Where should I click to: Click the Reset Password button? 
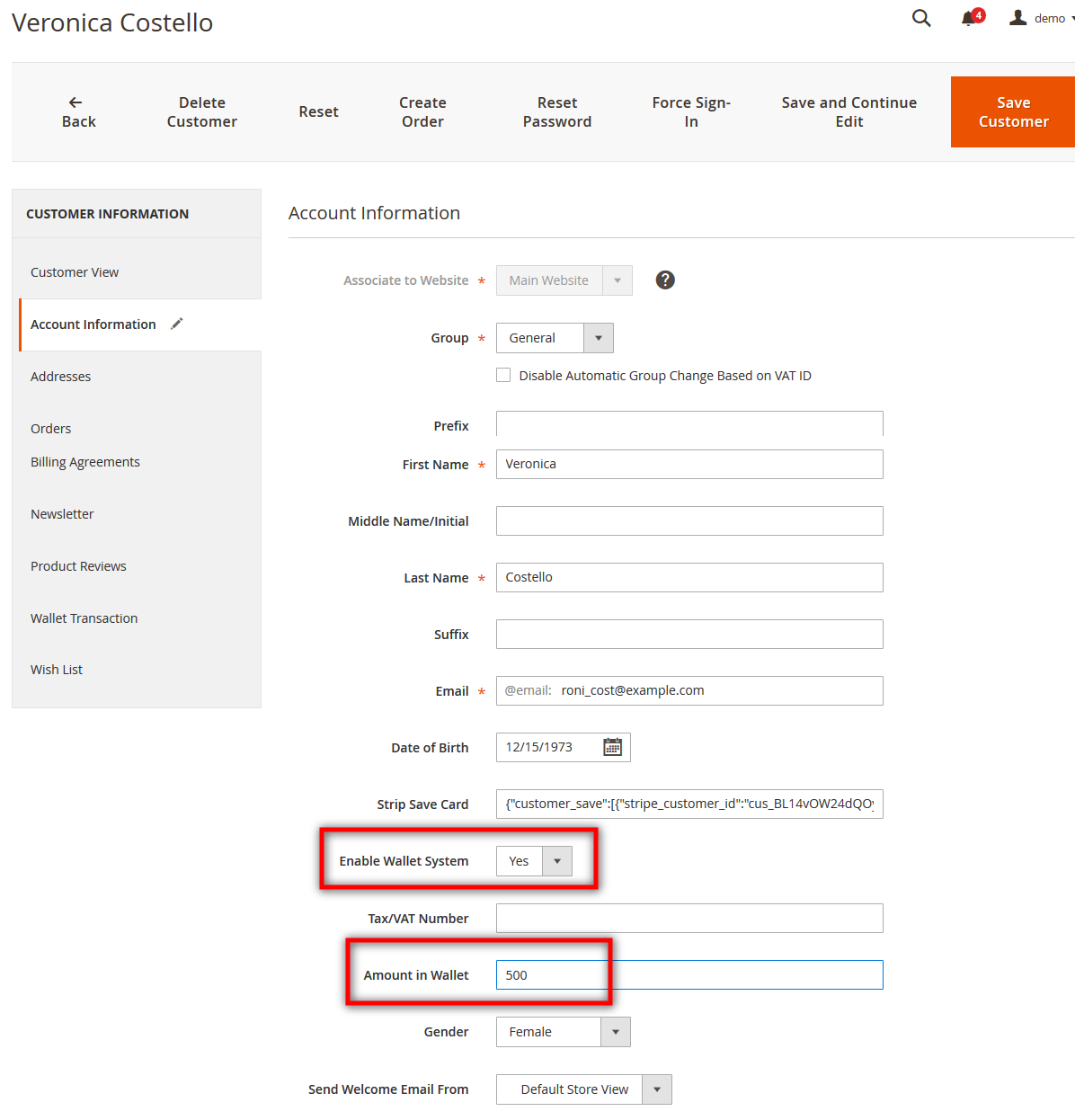[x=557, y=111]
